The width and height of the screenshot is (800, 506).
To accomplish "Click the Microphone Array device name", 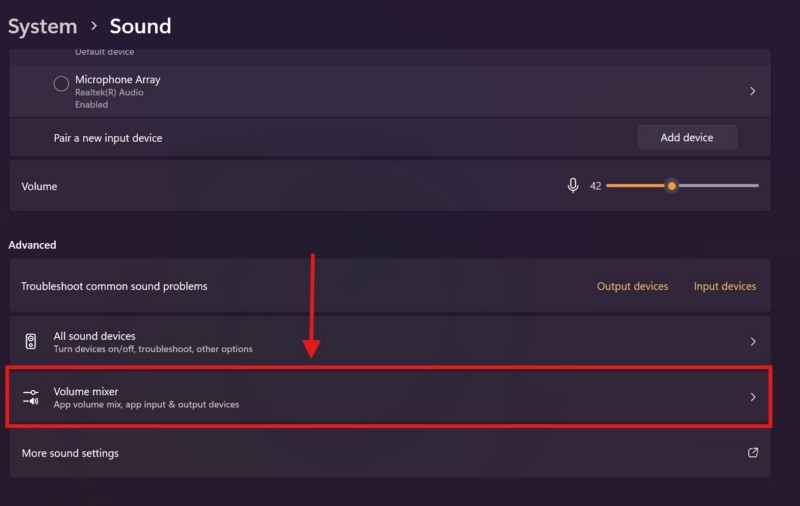I will point(117,79).
